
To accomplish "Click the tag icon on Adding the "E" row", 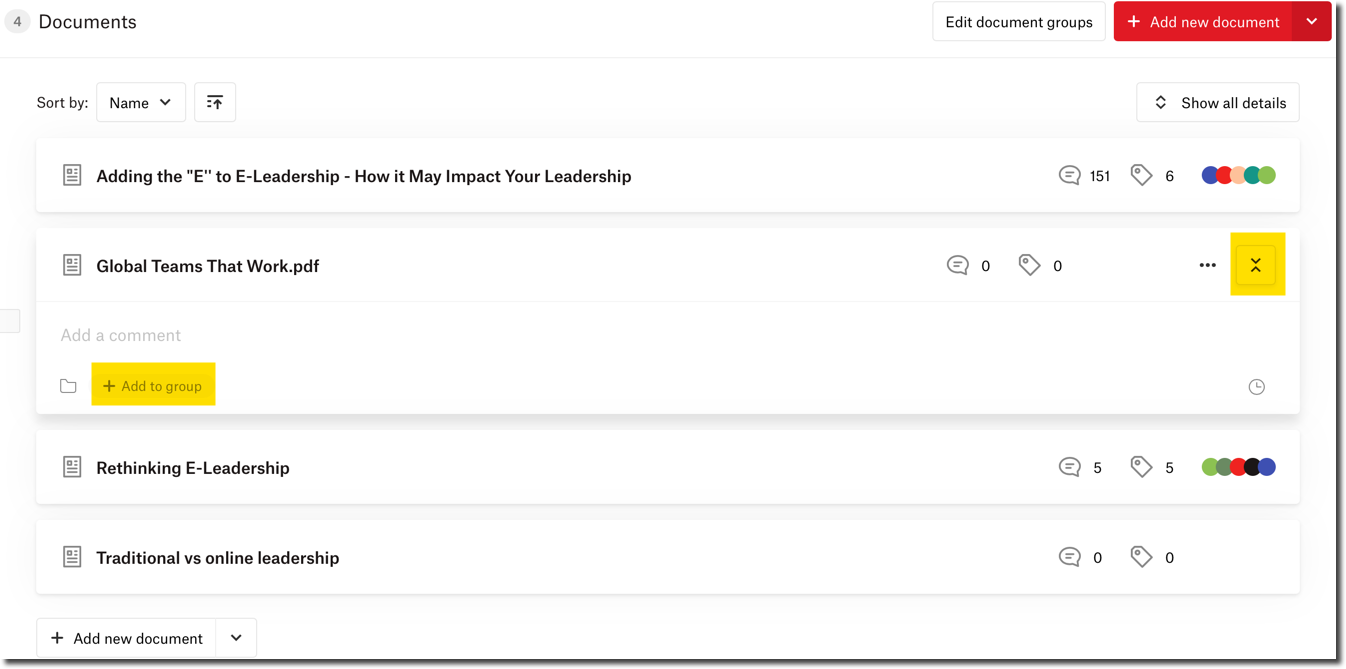I will click(x=1141, y=176).
